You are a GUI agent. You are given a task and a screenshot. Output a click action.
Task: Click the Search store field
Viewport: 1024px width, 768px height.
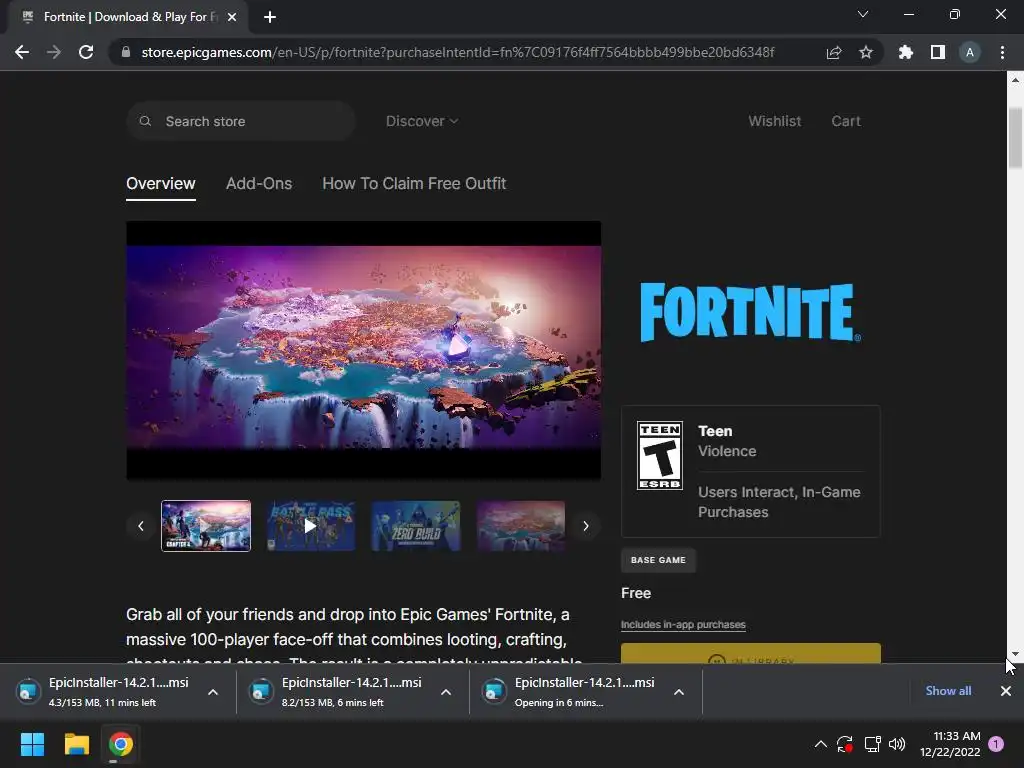coord(241,121)
